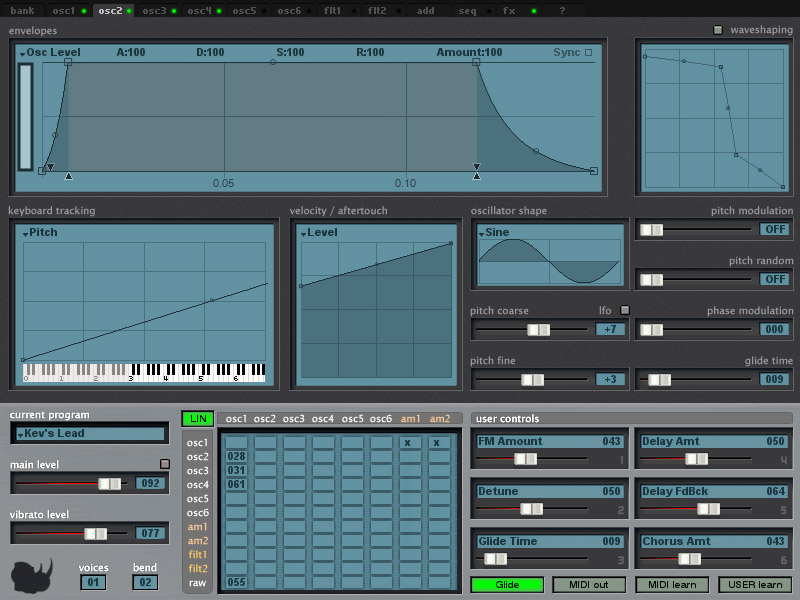The image size is (800, 600).
Task: Switch to the flt1 tab
Action: pos(333,11)
